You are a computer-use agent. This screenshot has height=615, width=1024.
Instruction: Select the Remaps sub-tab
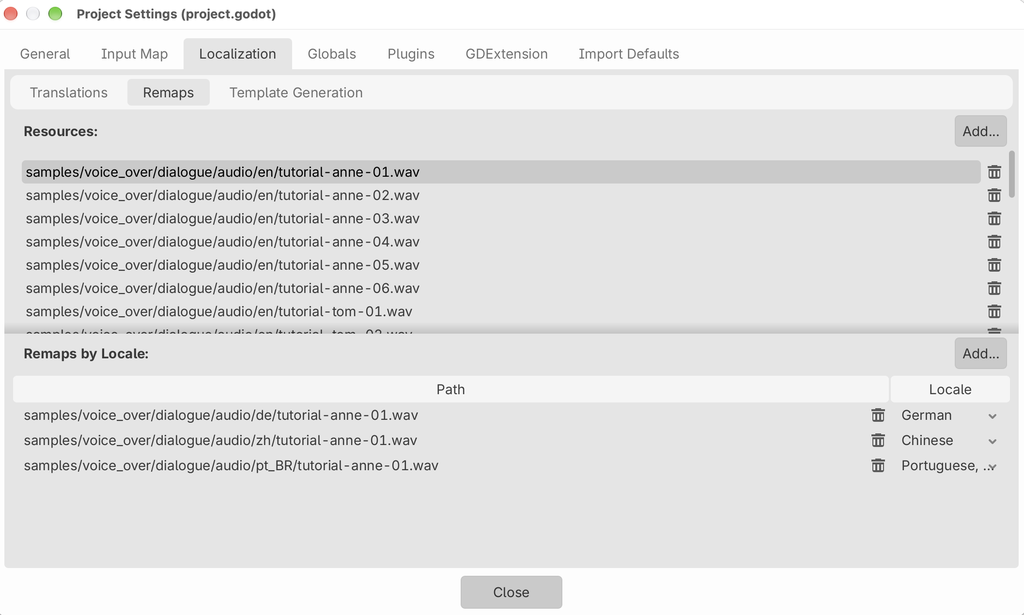coord(168,93)
